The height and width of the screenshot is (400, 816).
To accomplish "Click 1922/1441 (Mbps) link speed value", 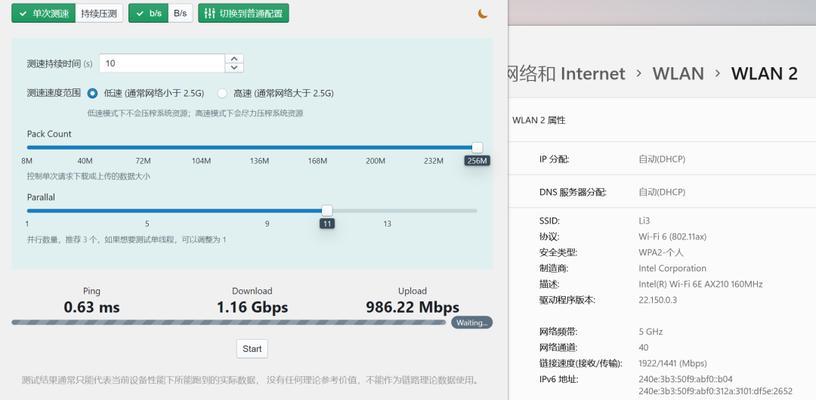I will point(672,363).
